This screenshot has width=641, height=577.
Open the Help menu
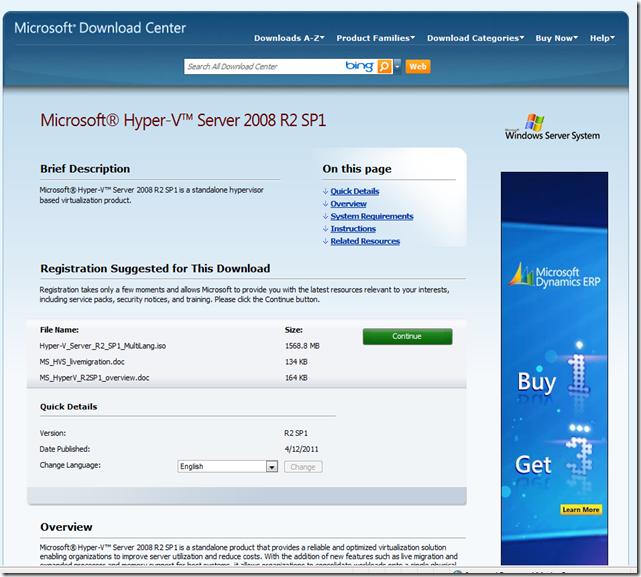pyautogui.click(x=602, y=38)
